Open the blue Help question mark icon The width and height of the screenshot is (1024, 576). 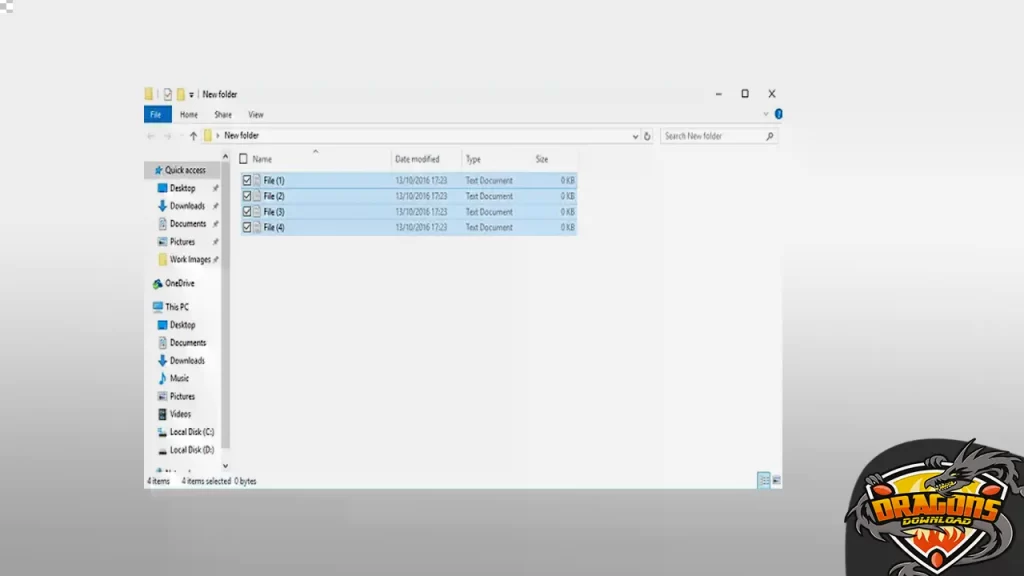(x=778, y=115)
